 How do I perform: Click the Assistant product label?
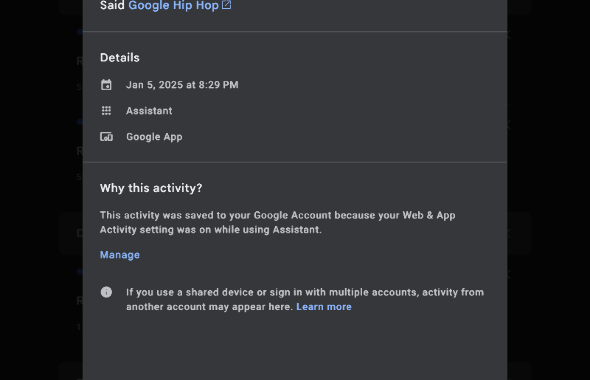tap(149, 111)
